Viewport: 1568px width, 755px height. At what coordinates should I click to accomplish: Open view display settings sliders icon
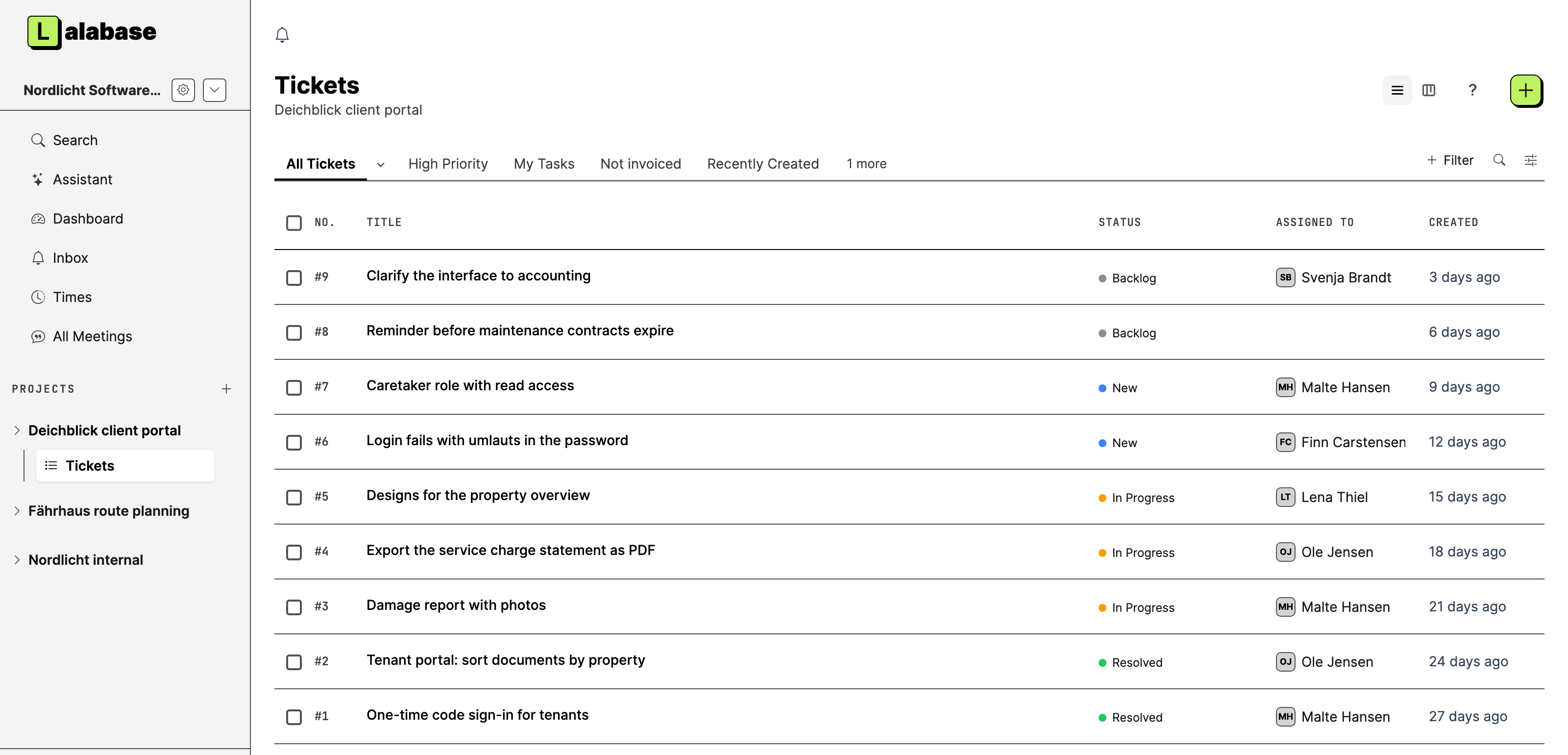pos(1530,160)
